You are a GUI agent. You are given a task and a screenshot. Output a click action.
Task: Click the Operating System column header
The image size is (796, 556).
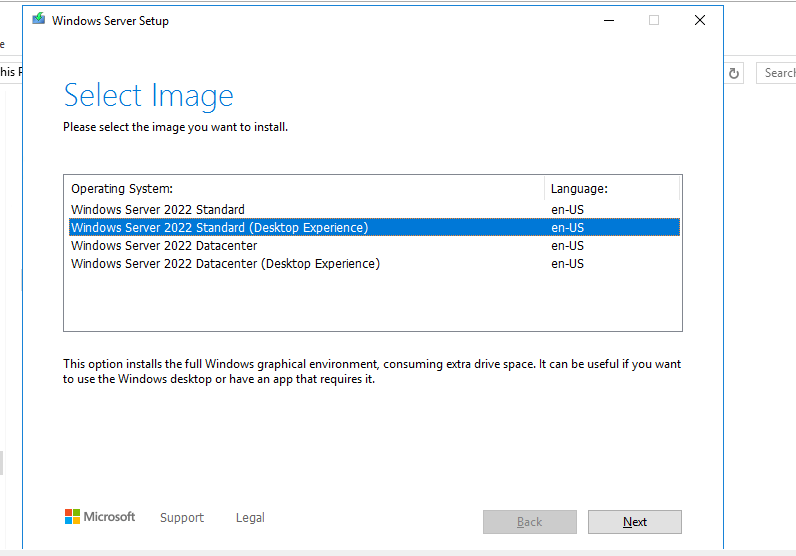point(122,188)
